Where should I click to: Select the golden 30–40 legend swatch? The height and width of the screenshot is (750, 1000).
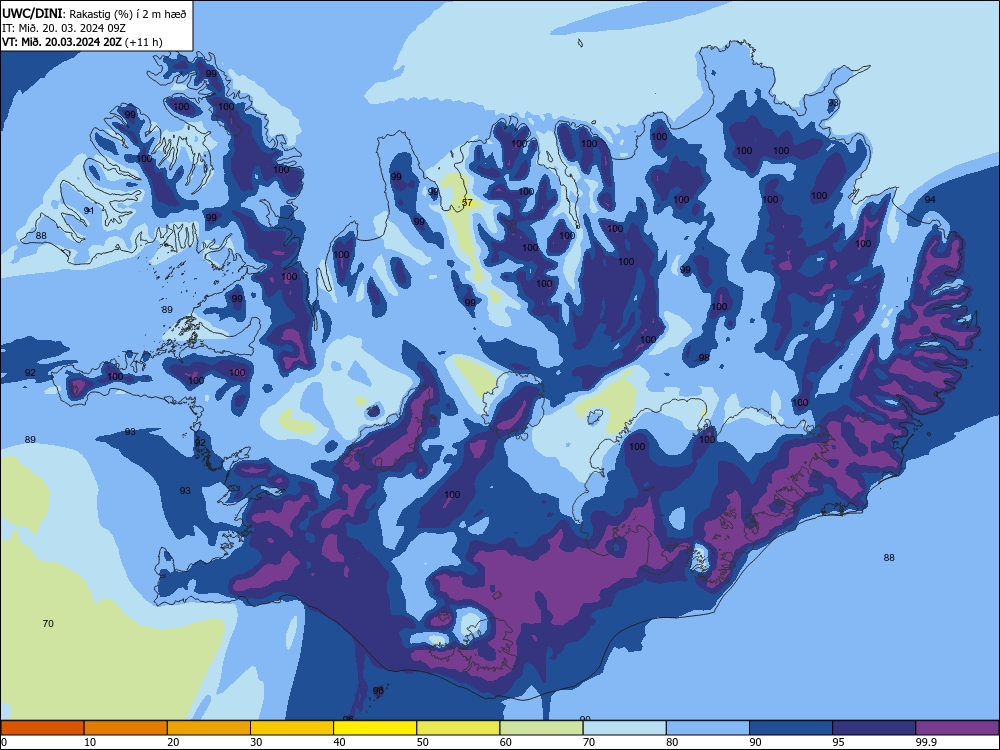292,728
